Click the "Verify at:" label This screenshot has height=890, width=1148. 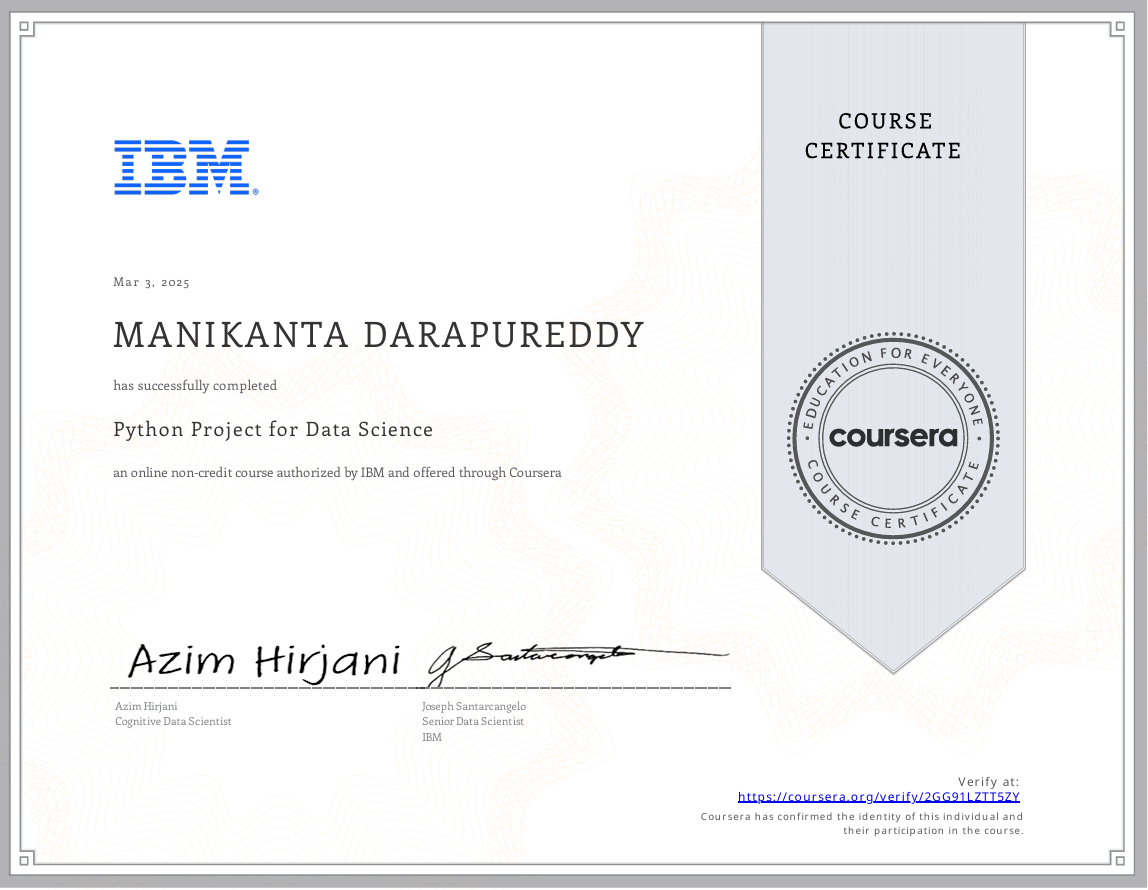pos(988,781)
